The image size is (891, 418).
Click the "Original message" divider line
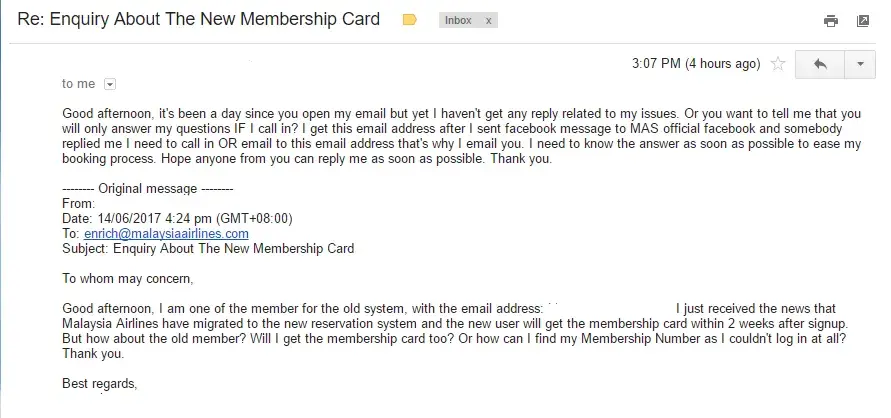click(147, 188)
